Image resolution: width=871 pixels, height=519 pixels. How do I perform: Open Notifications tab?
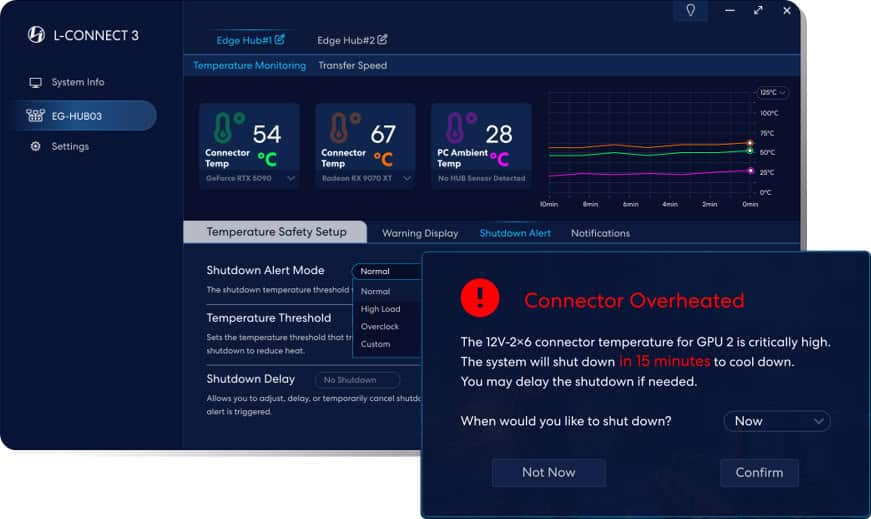coord(600,233)
